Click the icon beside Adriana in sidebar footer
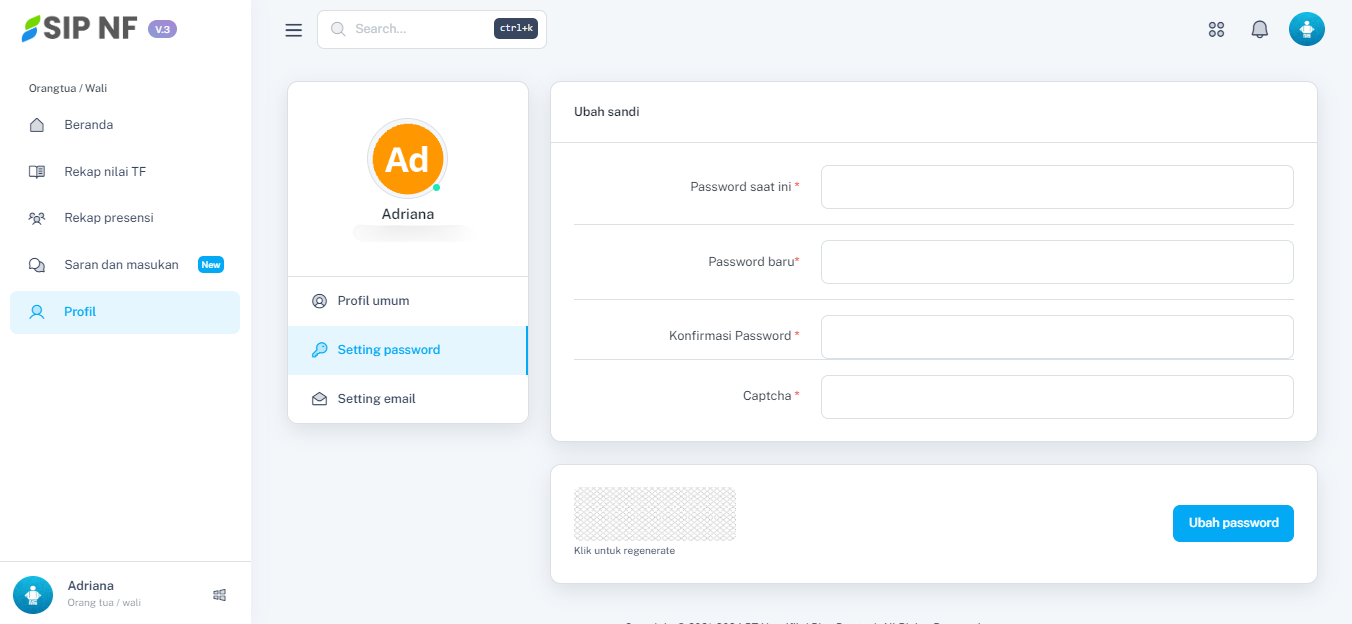1352x624 pixels. point(220,595)
